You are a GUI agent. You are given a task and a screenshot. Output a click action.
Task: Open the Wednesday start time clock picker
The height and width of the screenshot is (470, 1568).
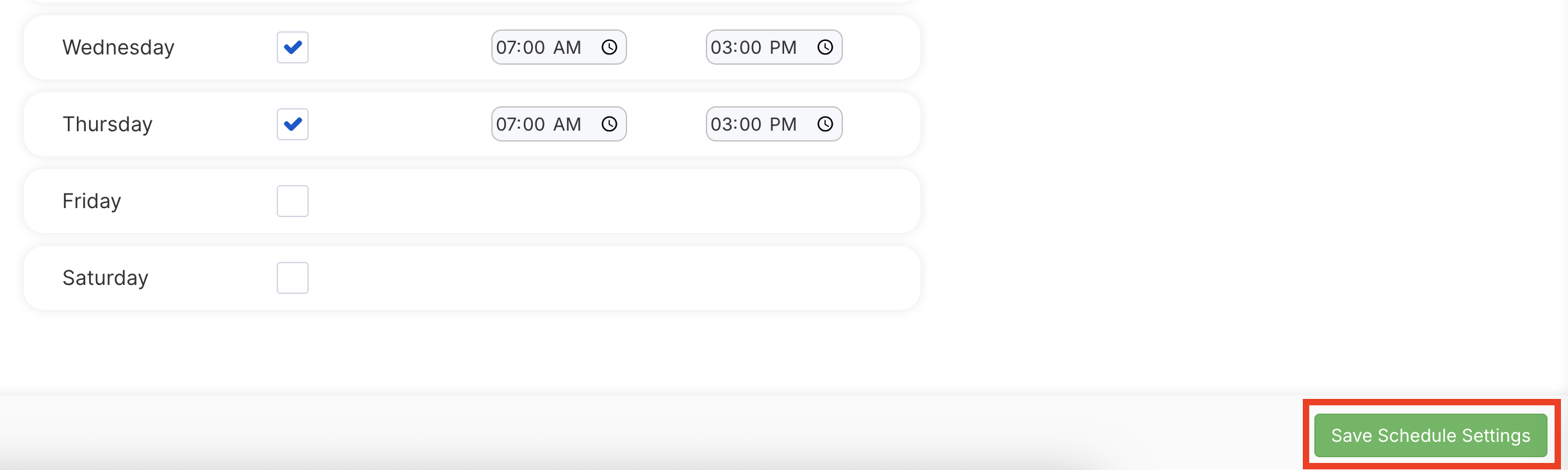[609, 47]
